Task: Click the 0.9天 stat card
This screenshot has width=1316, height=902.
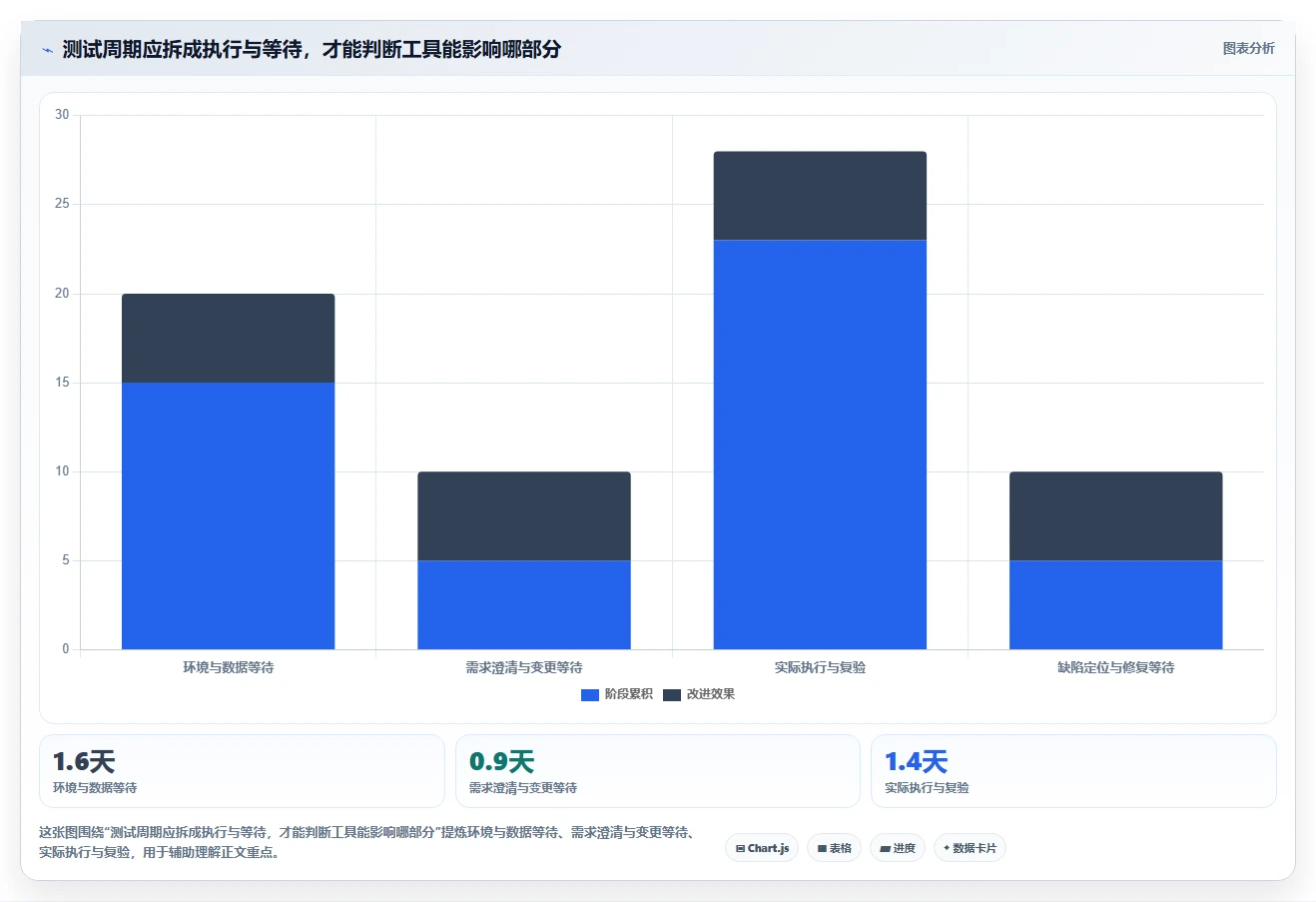Action: [x=657, y=771]
